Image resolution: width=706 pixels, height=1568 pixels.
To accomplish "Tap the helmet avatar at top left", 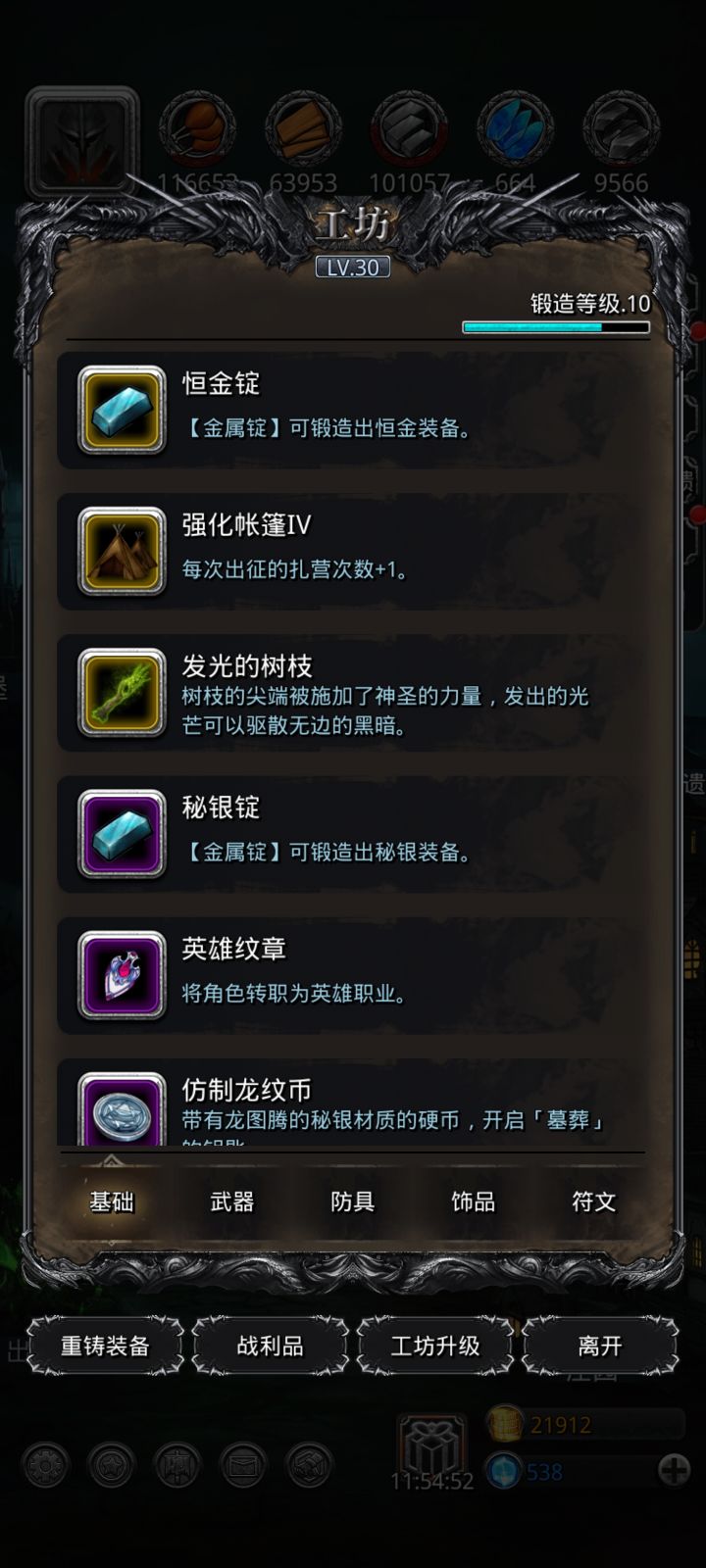I will tap(82, 140).
